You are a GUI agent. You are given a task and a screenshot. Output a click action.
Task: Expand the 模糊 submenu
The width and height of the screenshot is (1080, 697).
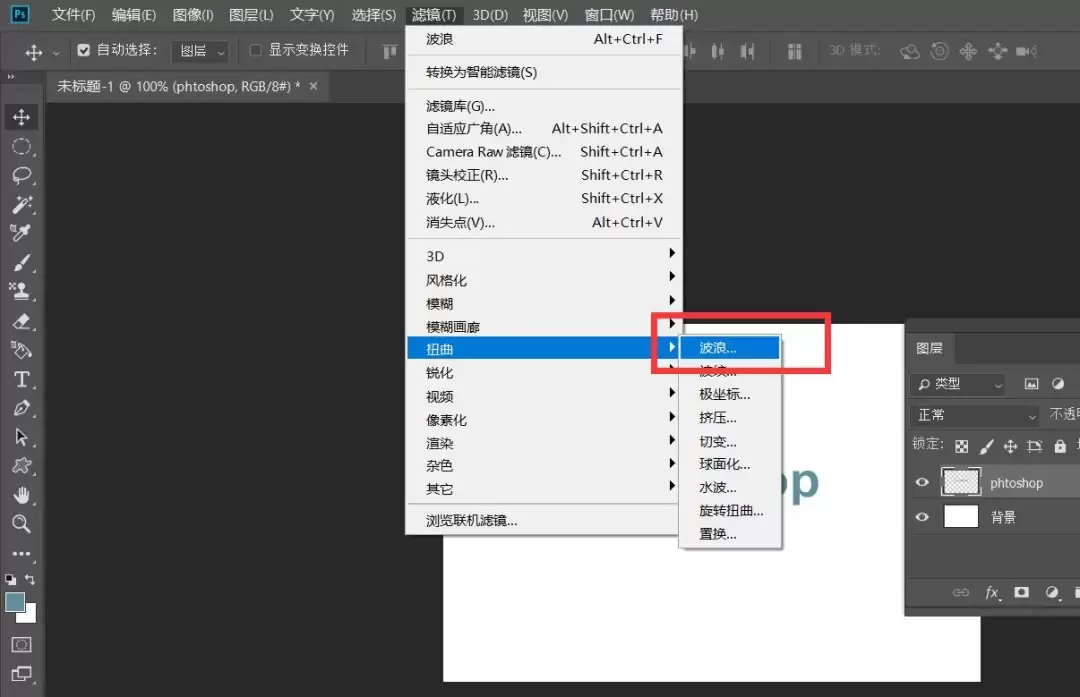tap(543, 303)
